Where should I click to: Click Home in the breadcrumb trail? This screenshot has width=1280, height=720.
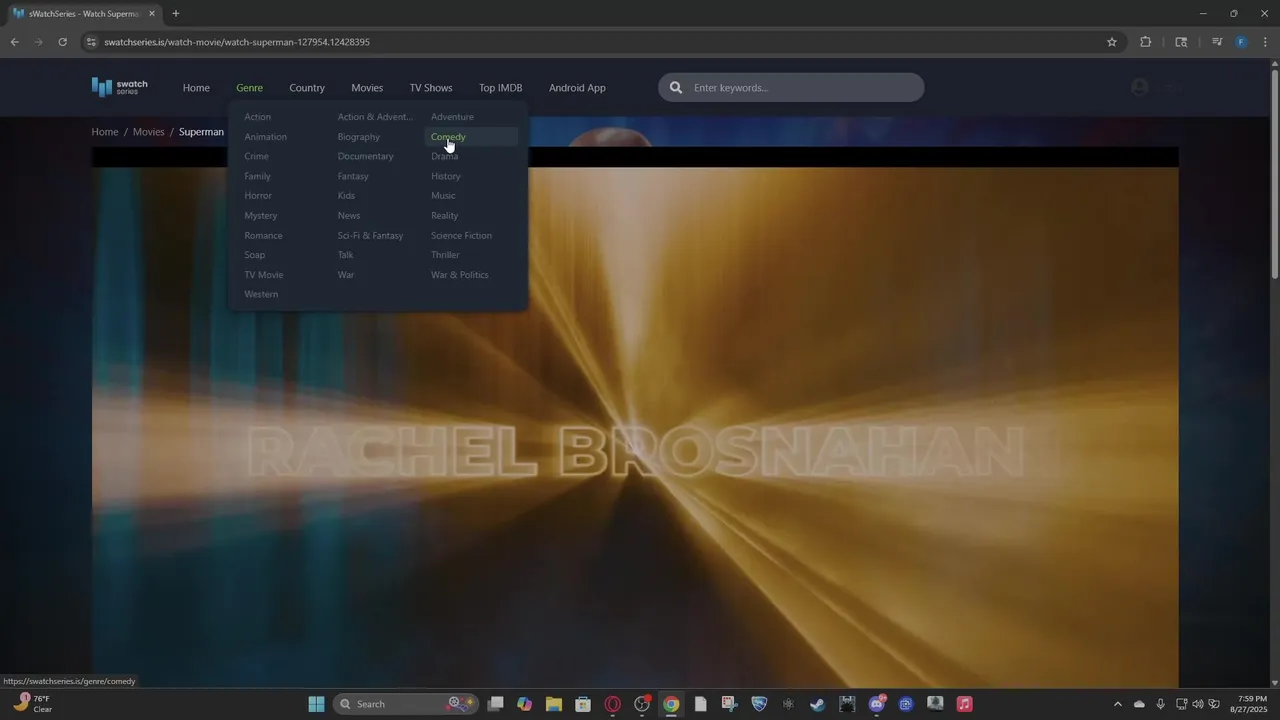(x=105, y=132)
